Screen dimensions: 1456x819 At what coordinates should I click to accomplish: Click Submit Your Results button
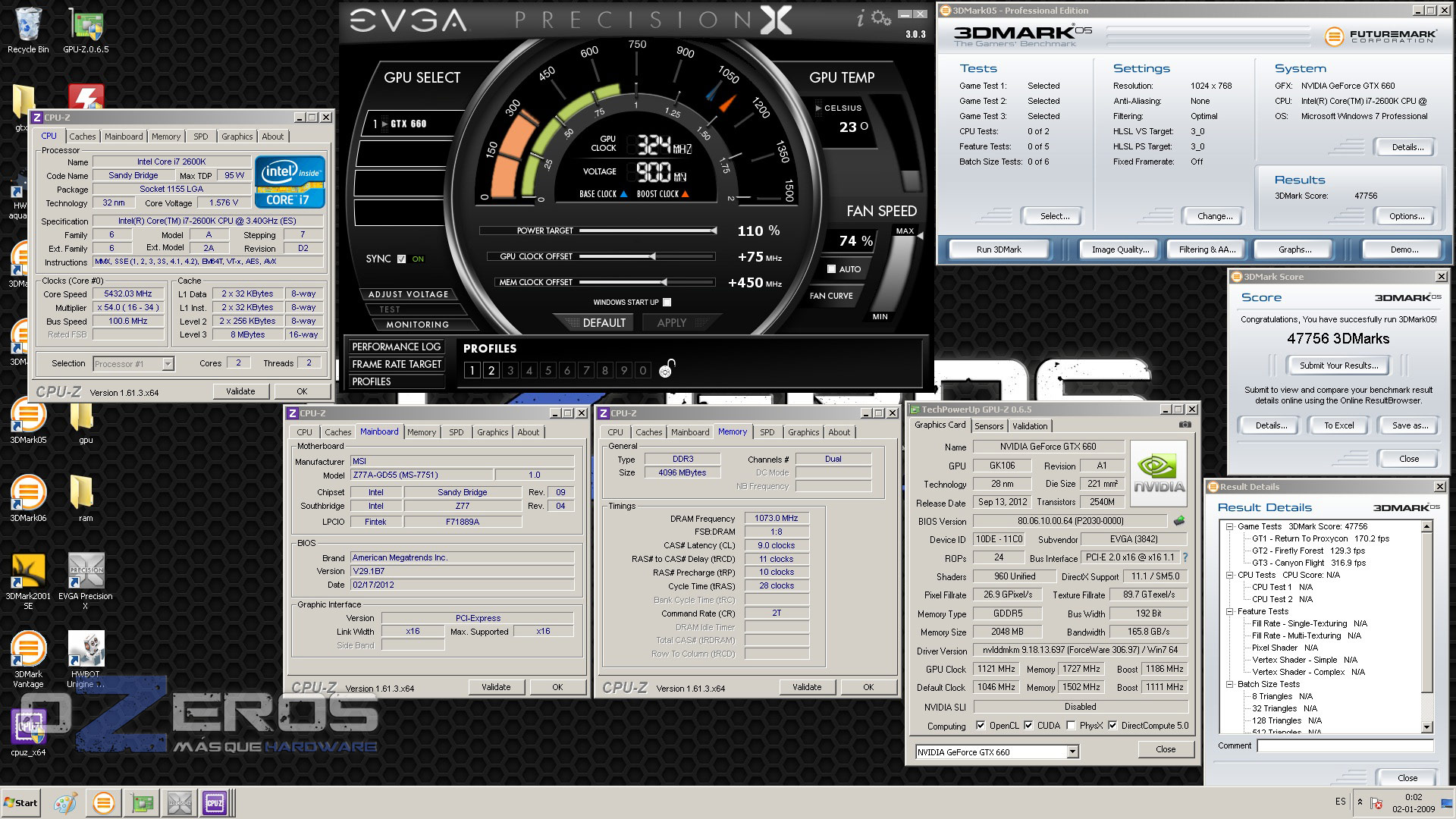coord(1338,366)
